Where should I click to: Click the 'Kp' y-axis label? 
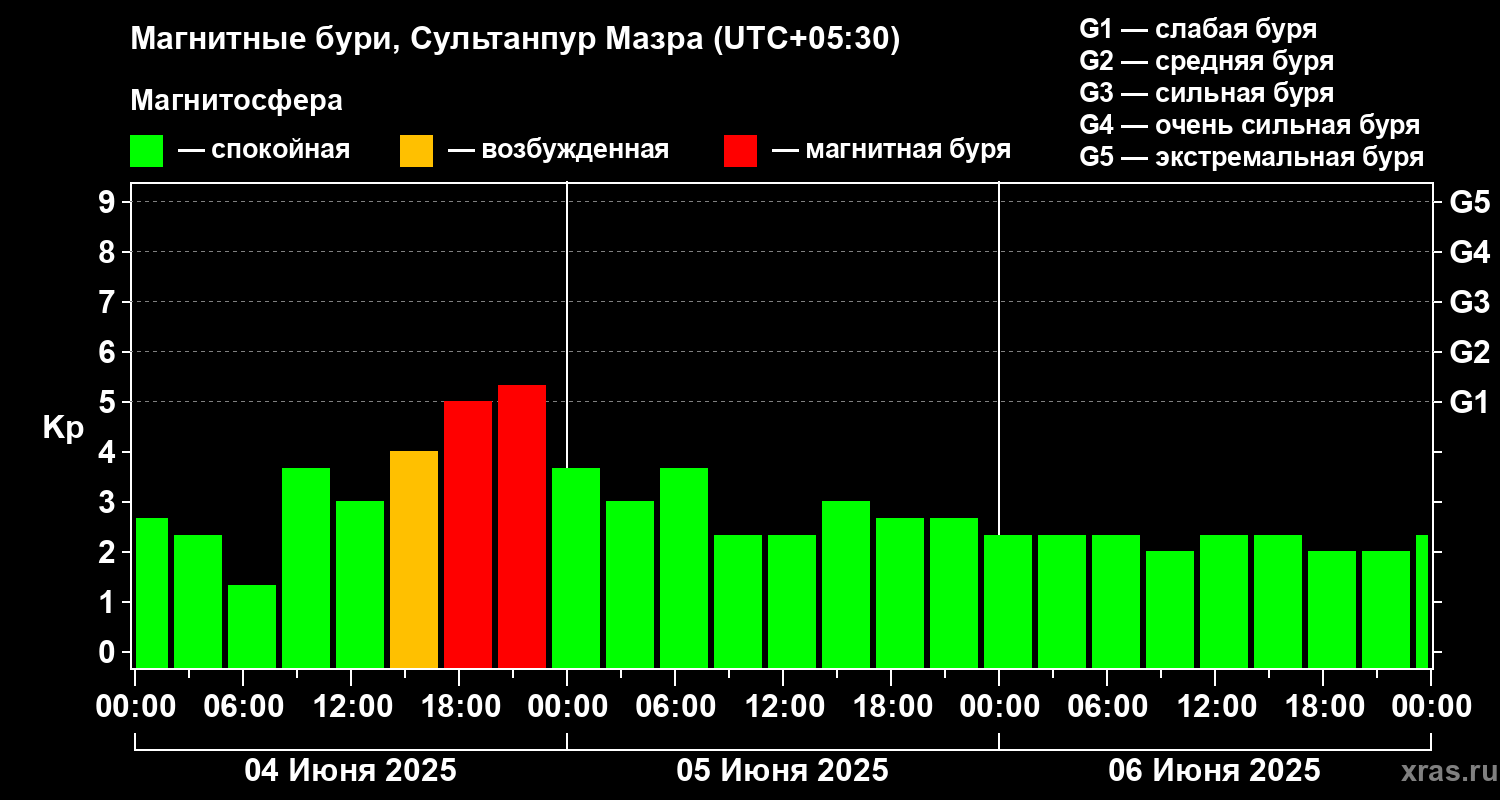click(x=63, y=428)
